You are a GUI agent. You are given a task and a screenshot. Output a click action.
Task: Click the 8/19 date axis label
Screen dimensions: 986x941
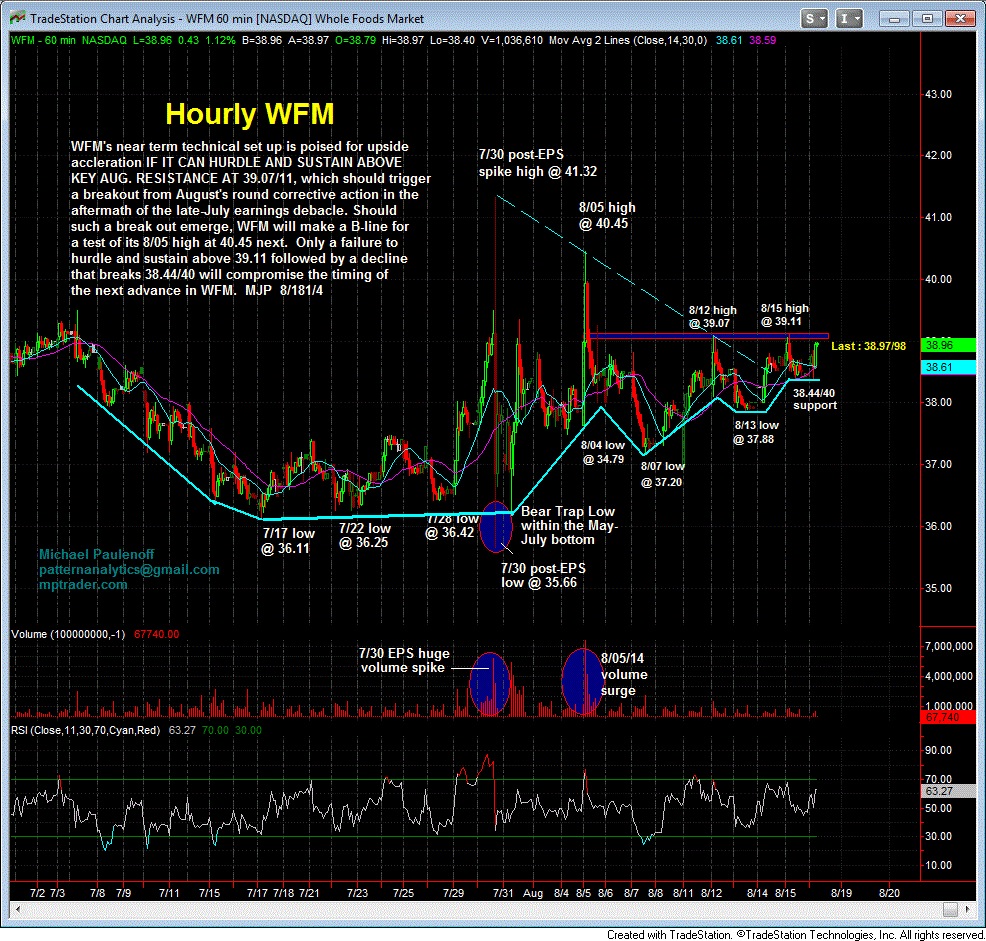[x=841, y=893]
